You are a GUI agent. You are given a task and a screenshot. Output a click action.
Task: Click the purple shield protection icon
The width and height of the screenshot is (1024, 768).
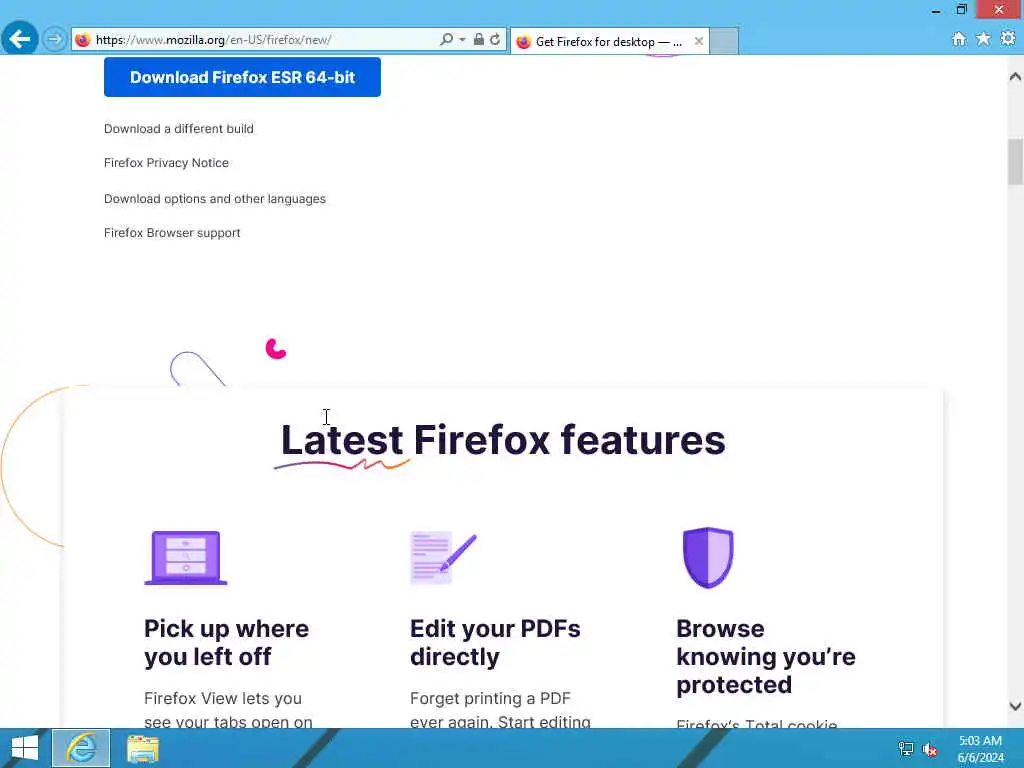708,558
